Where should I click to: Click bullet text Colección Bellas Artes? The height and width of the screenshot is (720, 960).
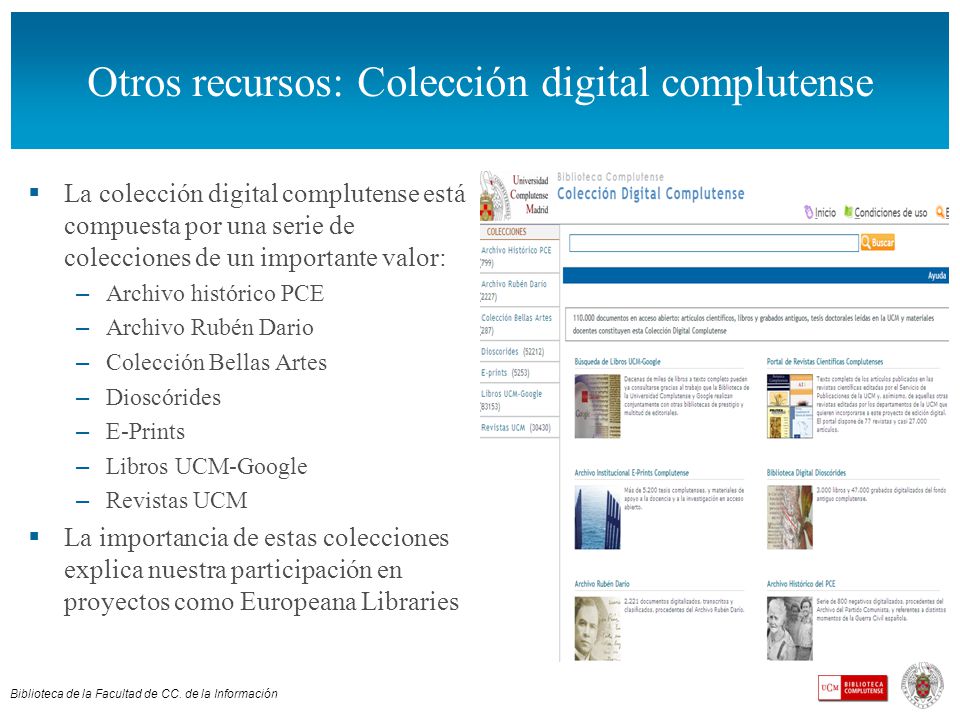click(x=216, y=362)
